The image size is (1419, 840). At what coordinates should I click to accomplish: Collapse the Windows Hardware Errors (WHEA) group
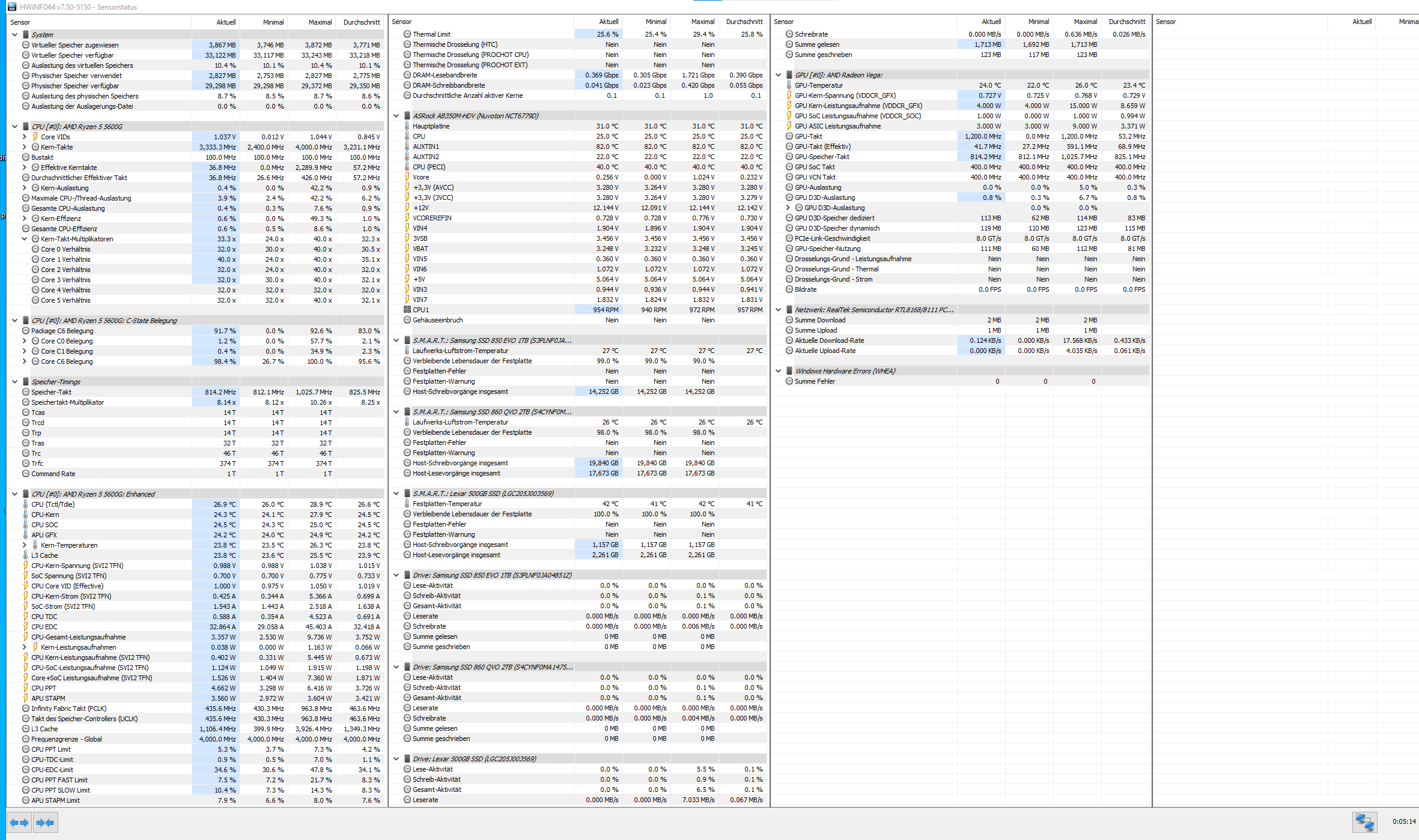pos(777,370)
